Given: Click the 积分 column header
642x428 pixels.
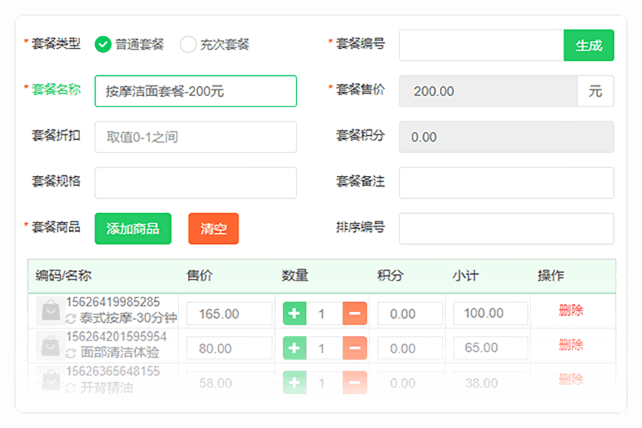Looking at the screenshot, I should tap(390, 275).
